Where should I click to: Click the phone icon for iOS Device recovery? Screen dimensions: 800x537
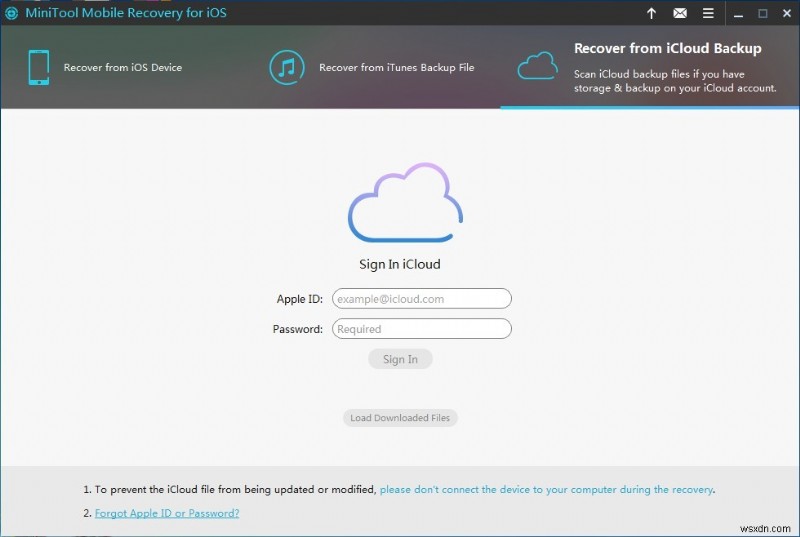click(x=38, y=67)
